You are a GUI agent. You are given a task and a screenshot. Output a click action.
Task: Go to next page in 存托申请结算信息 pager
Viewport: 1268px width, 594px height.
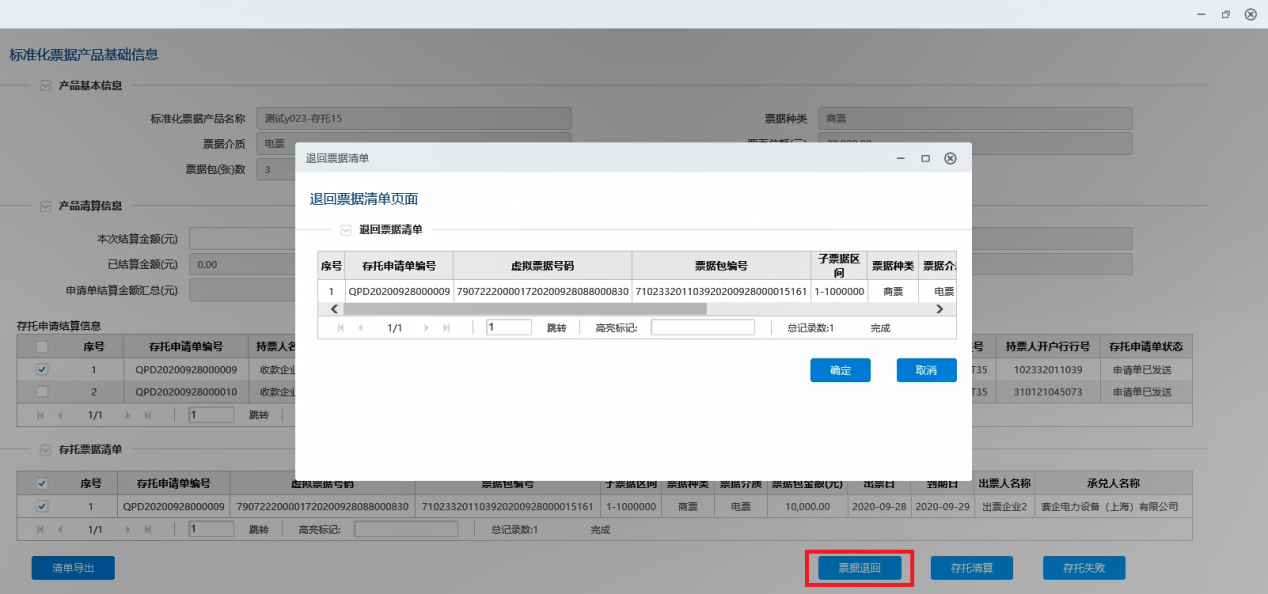[x=128, y=415]
